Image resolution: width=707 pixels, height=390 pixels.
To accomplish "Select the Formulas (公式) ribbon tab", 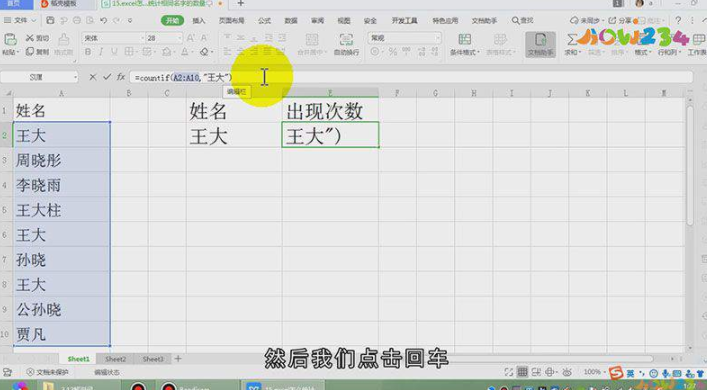I will tap(264, 21).
